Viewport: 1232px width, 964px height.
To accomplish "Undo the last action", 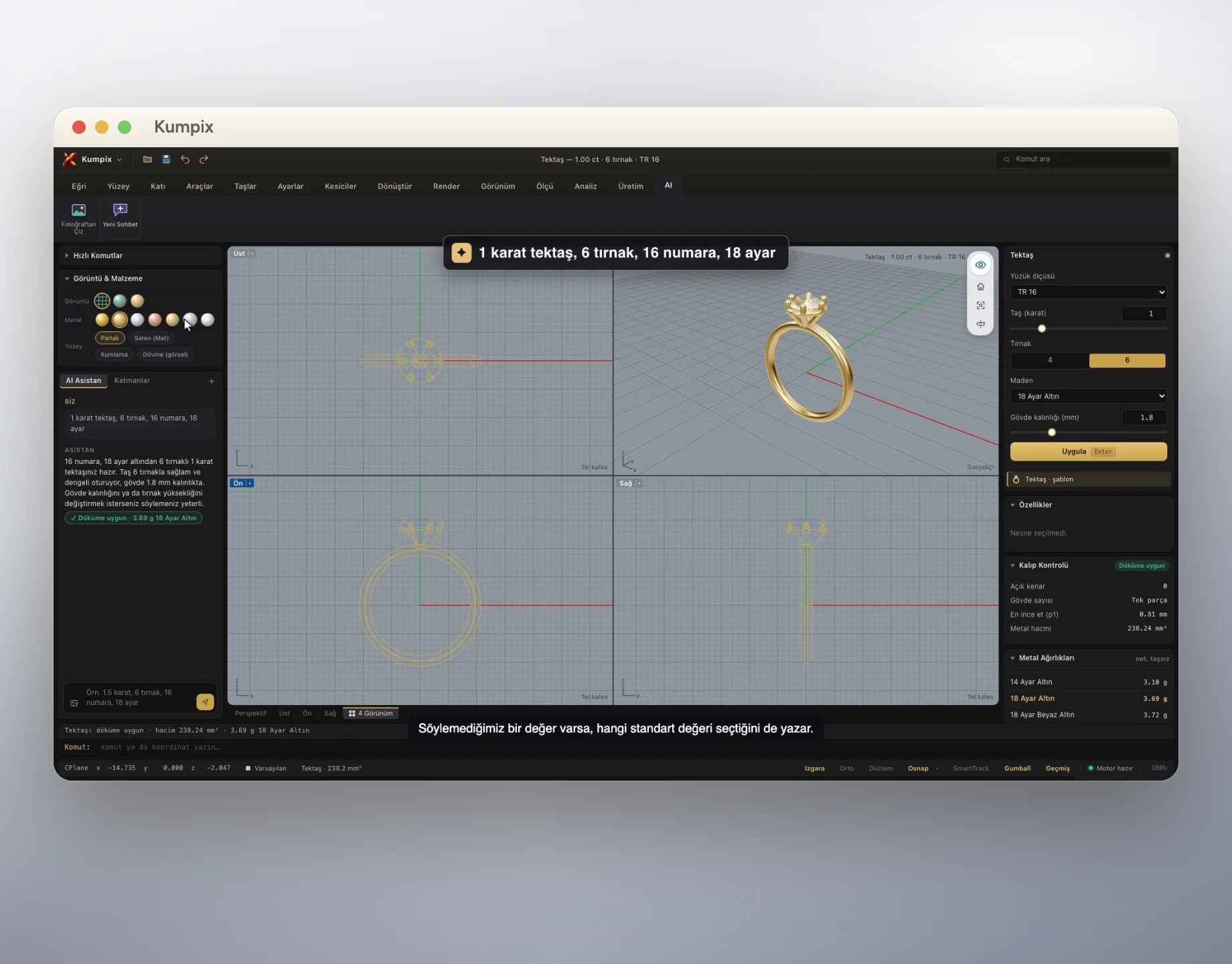I will pos(185,159).
